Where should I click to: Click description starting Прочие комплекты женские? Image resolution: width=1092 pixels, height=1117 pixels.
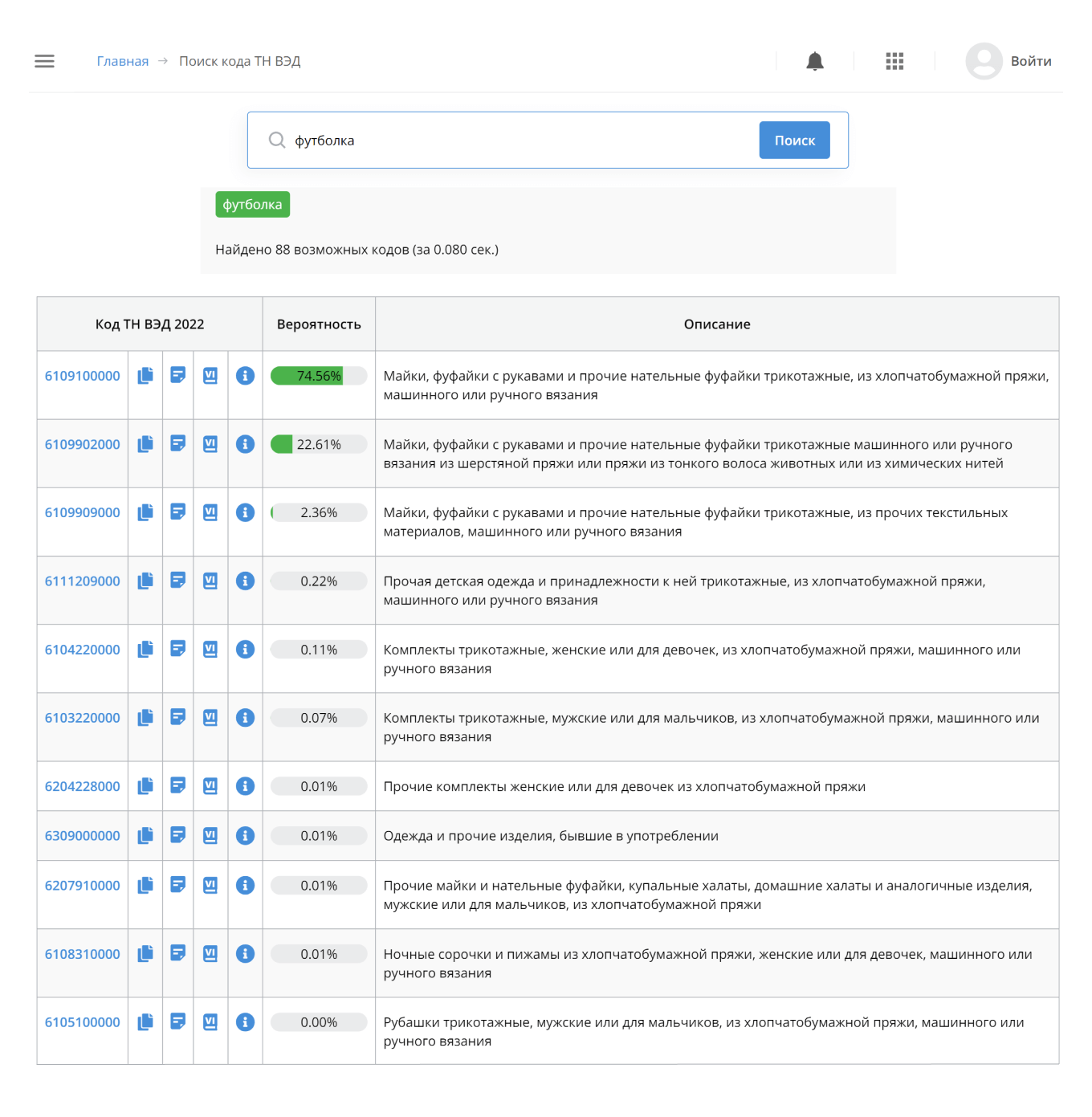625,786
